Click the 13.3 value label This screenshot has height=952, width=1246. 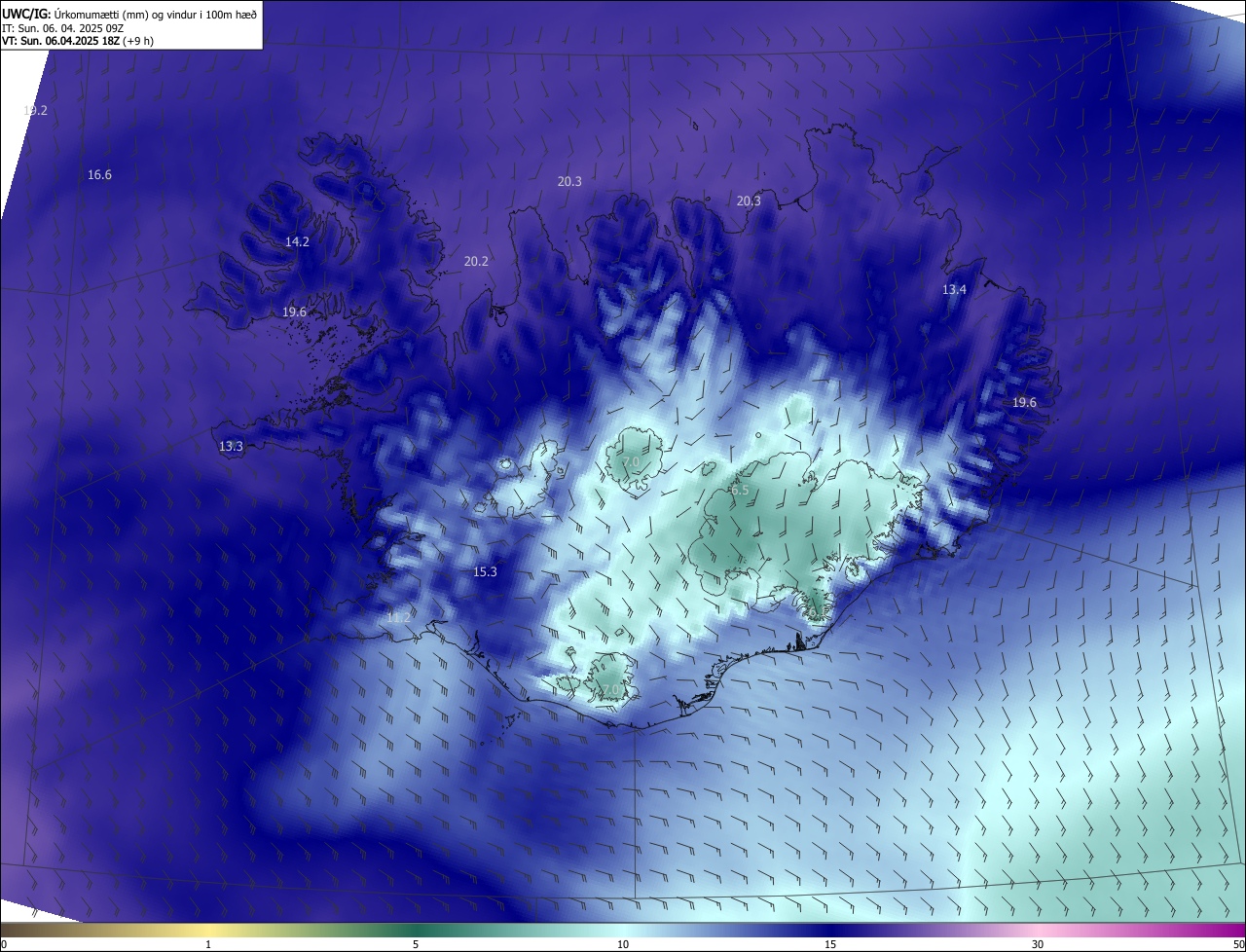[x=231, y=446]
